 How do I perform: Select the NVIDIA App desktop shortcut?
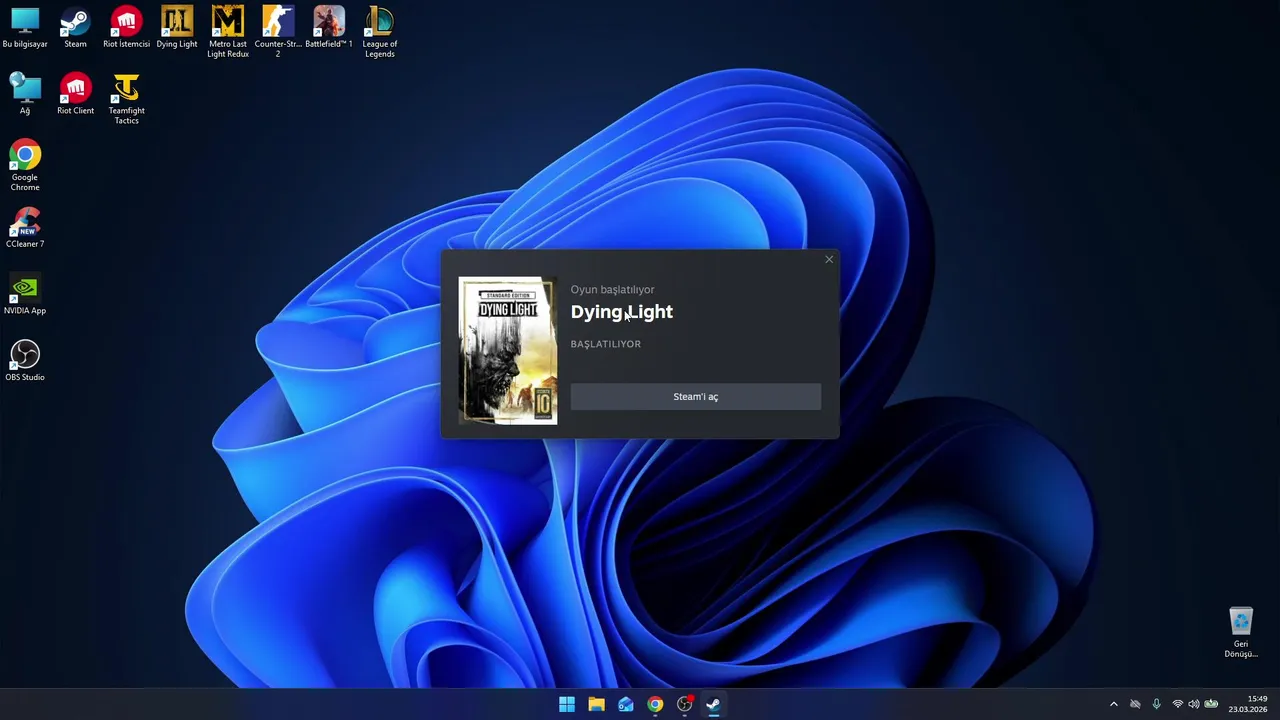click(25, 295)
